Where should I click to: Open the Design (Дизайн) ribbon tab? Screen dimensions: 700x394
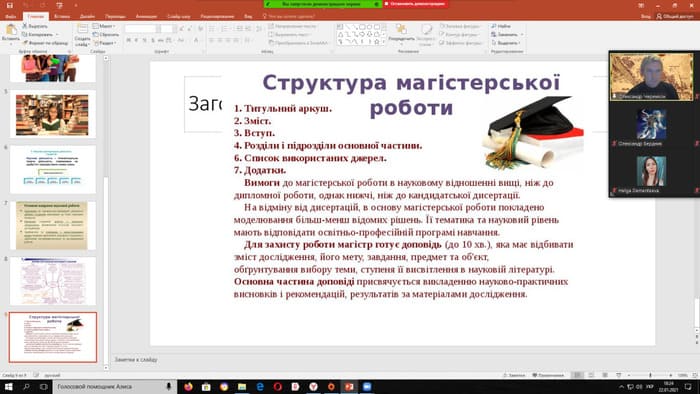[87, 17]
